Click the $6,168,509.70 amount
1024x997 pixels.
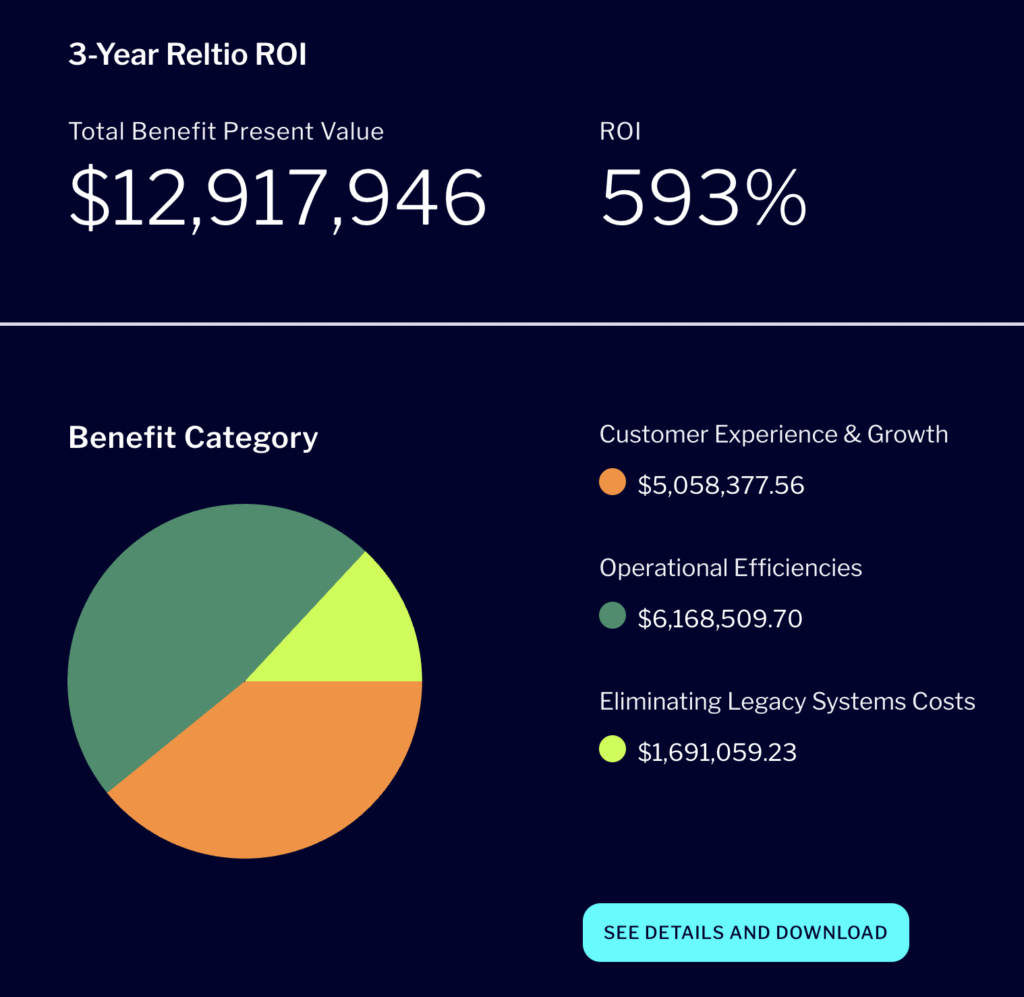click(720, 619)
